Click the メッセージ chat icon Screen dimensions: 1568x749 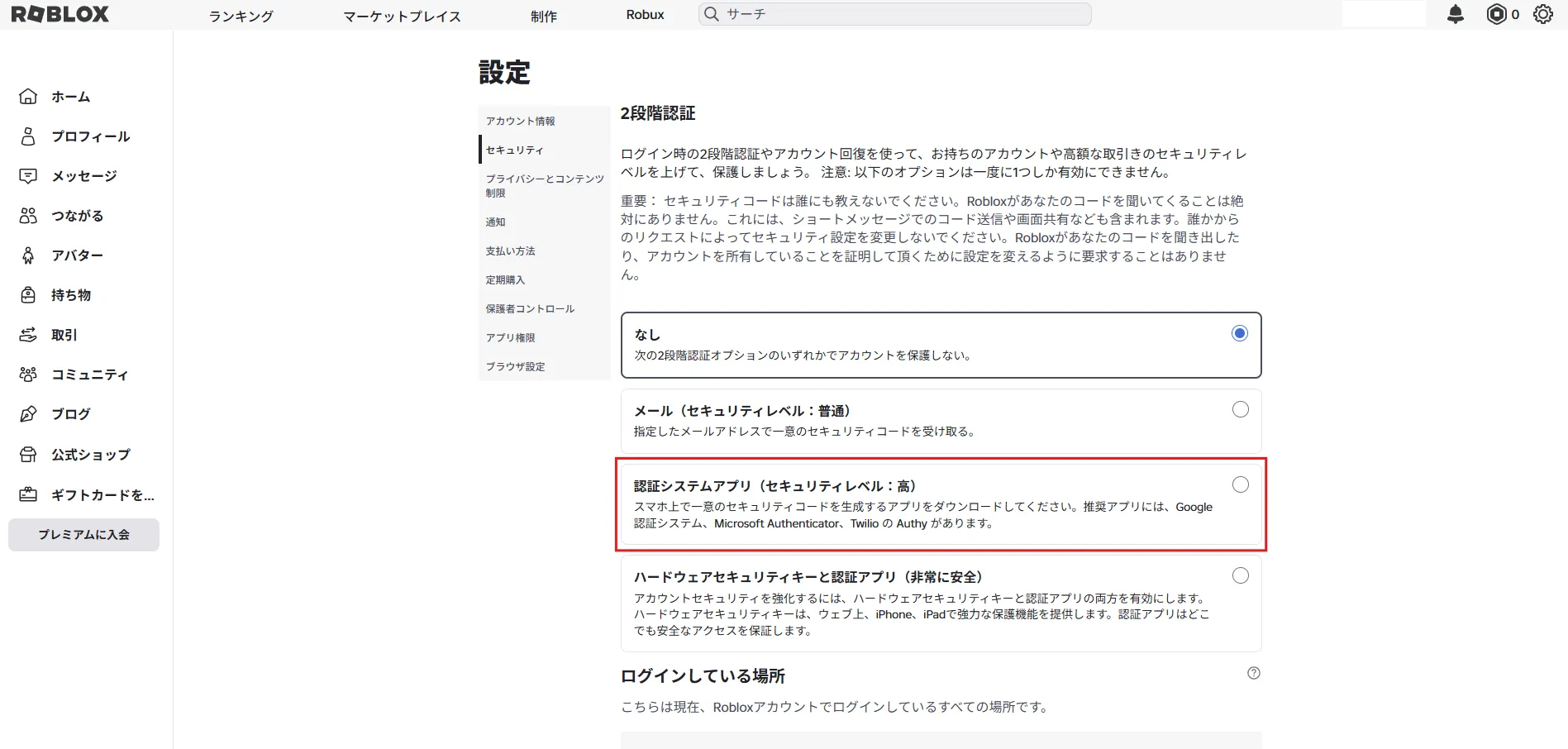click(x=28, y=176)
